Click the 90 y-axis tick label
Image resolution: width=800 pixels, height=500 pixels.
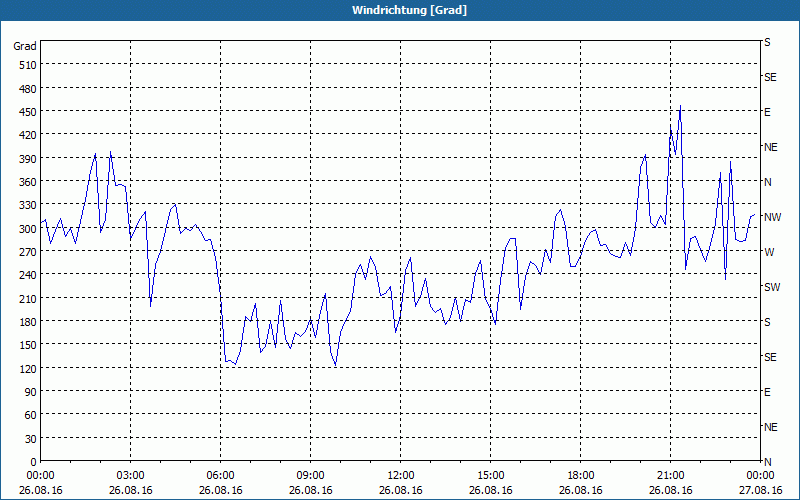click(x=31, y=392)
